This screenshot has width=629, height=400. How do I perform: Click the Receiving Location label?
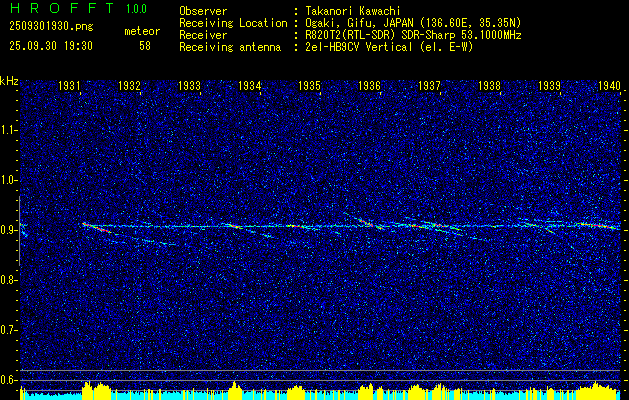233,23
